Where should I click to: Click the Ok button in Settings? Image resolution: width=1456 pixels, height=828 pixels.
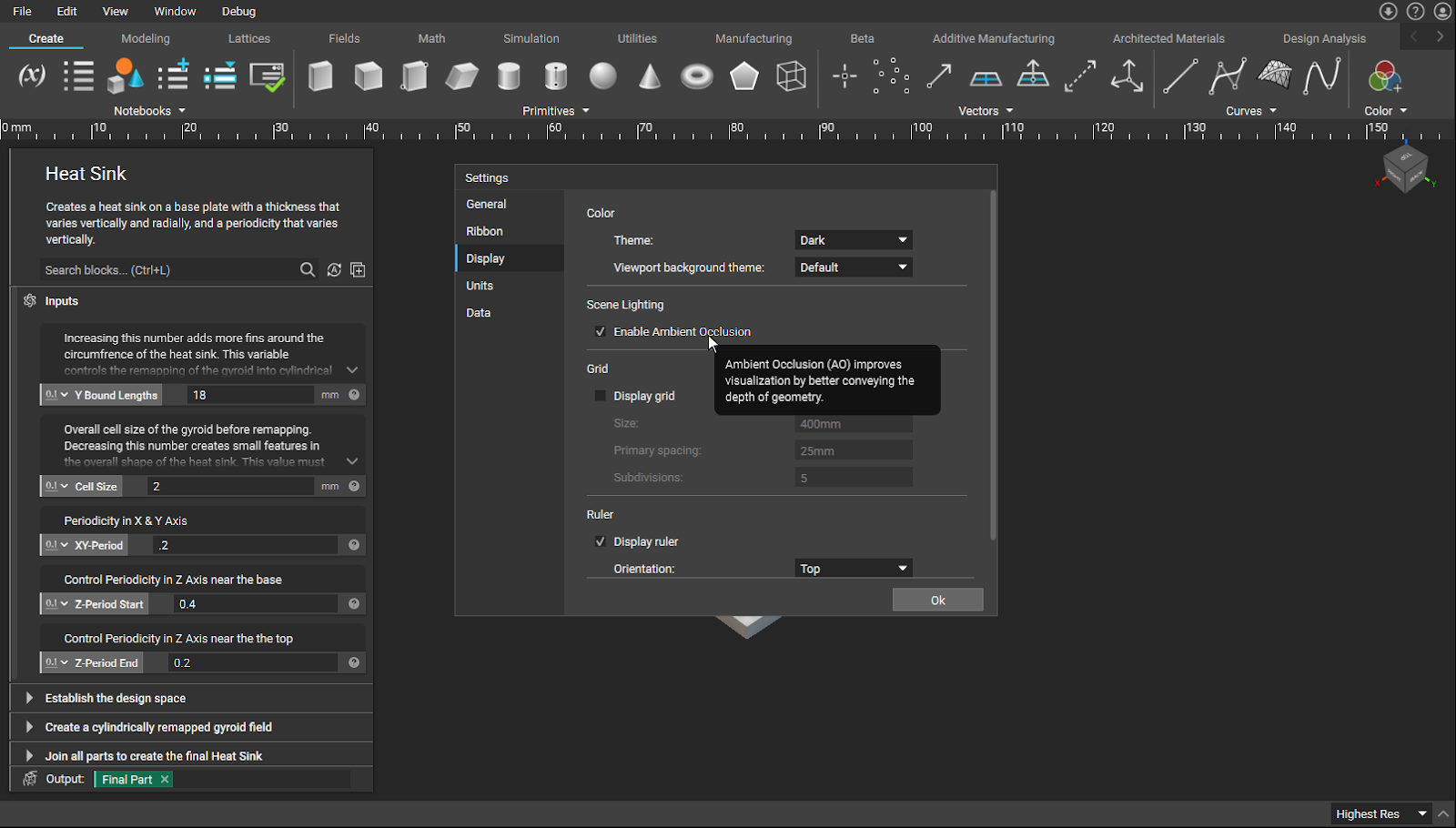pos(937,600)
